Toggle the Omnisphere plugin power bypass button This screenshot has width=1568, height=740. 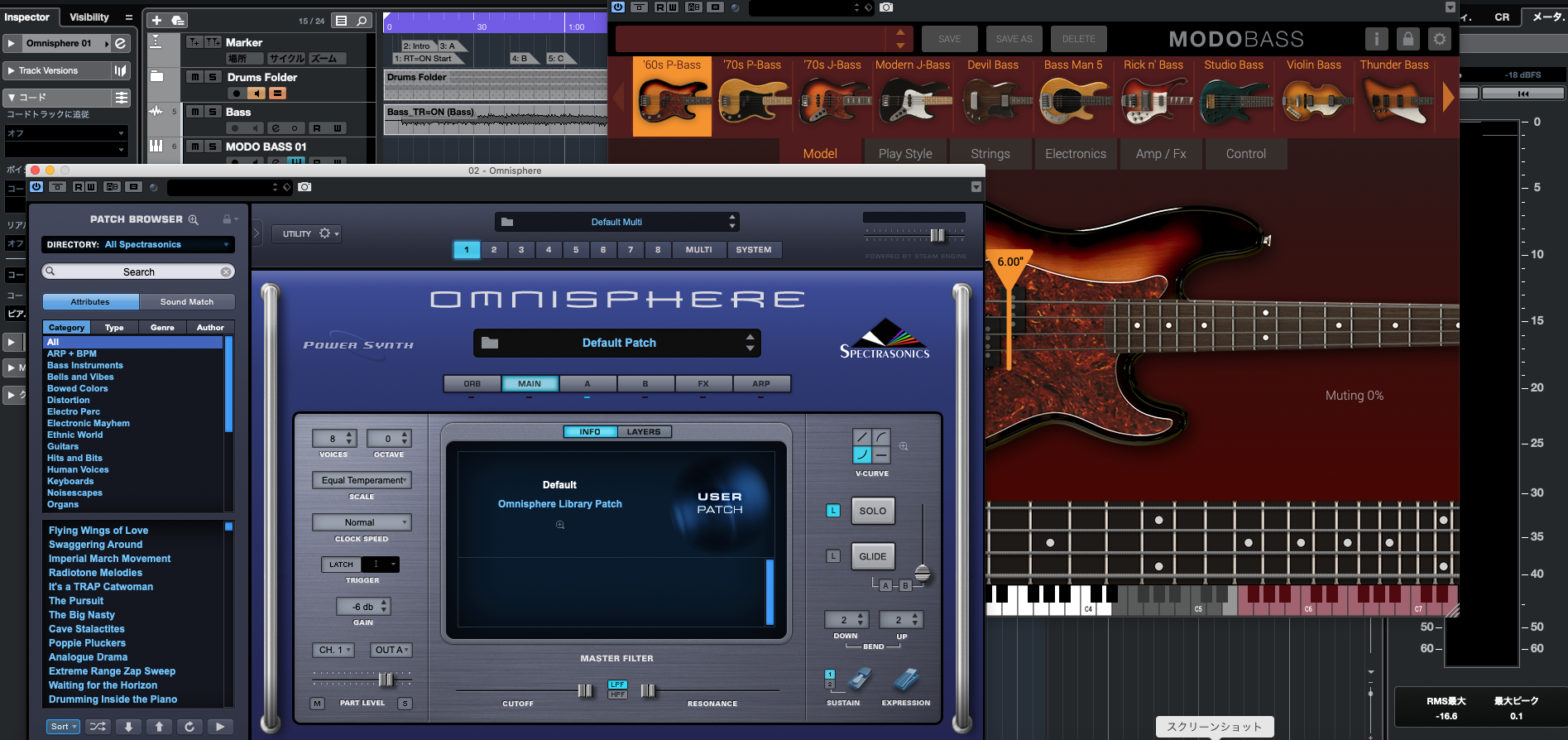click(36, 187)
